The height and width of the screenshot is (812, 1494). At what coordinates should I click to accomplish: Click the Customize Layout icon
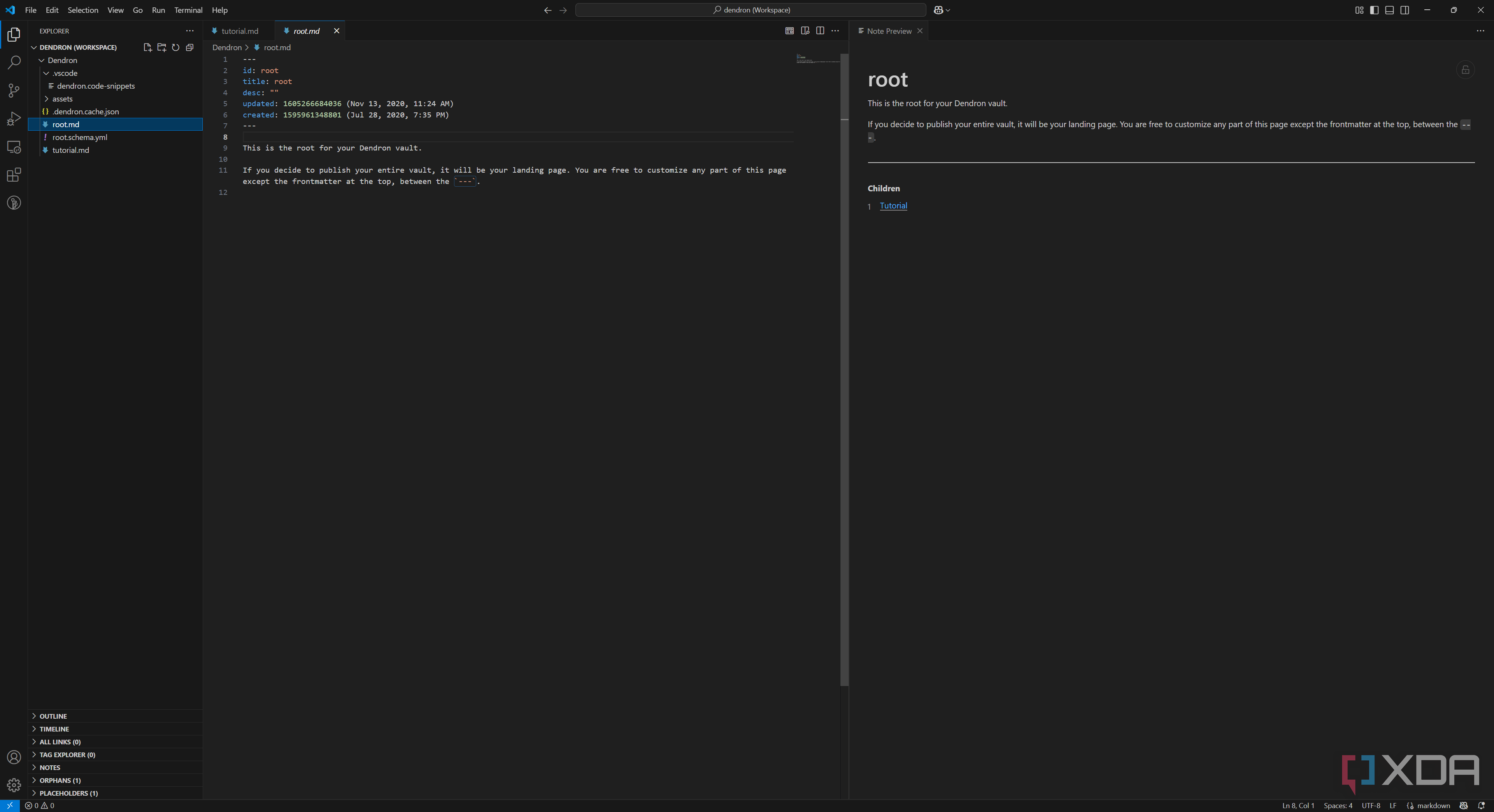1359,10
